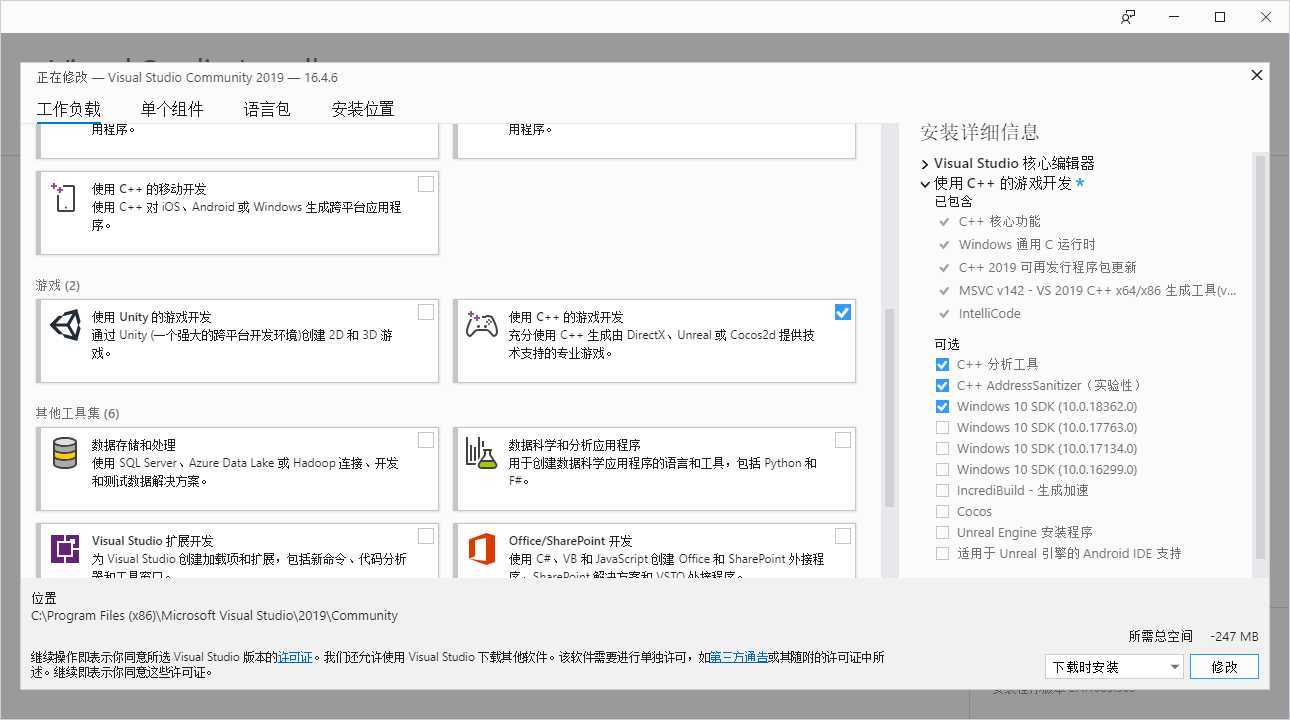Click the Visual Studio extension development icon

[65, 549]
